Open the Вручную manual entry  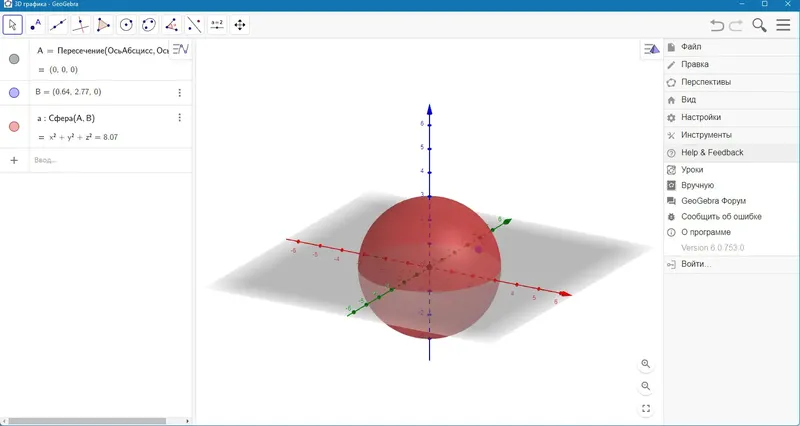(x=731, y=185)
